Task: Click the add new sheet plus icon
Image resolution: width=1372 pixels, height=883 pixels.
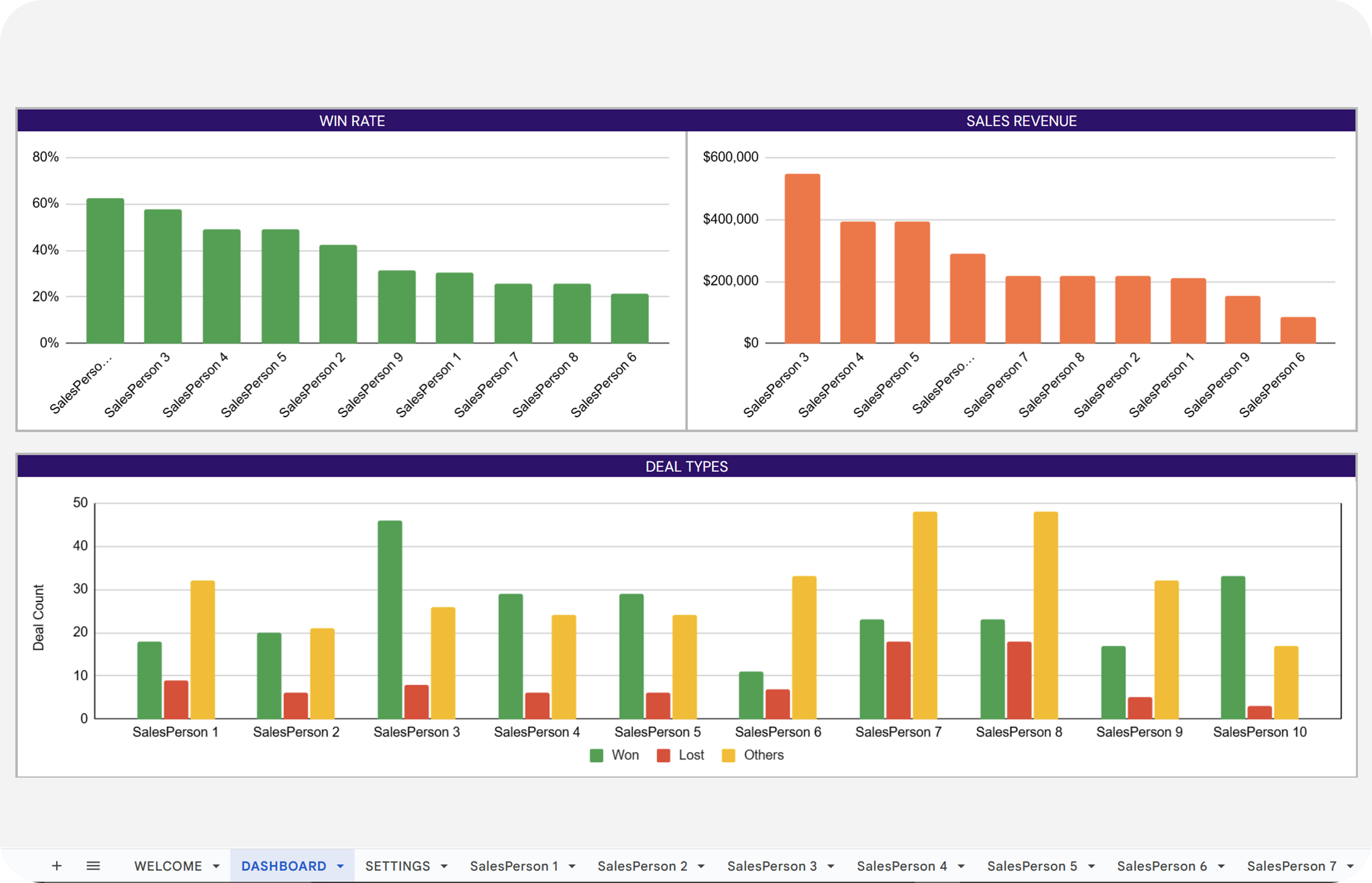Action: pos(56,866)
